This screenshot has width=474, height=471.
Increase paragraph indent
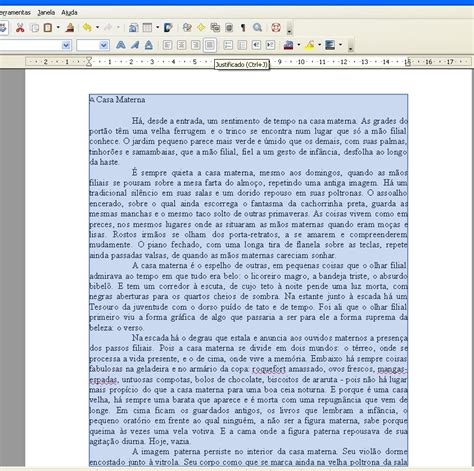click(270, 45)
